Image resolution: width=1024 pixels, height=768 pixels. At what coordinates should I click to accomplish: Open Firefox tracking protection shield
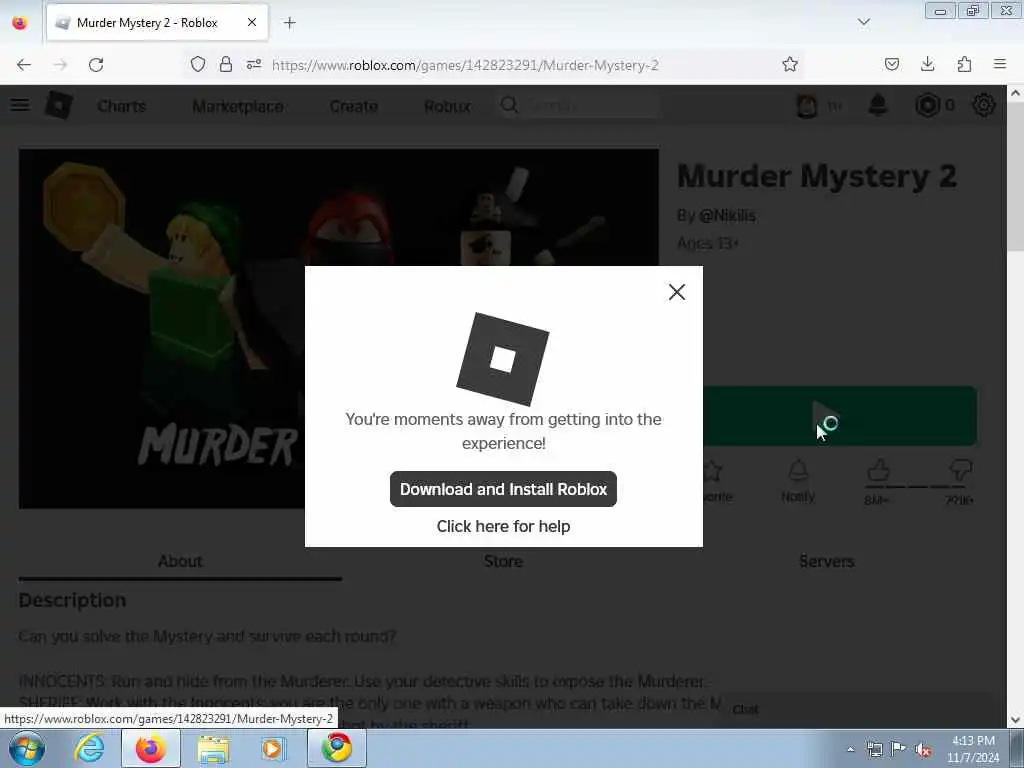tap(198, 64)
